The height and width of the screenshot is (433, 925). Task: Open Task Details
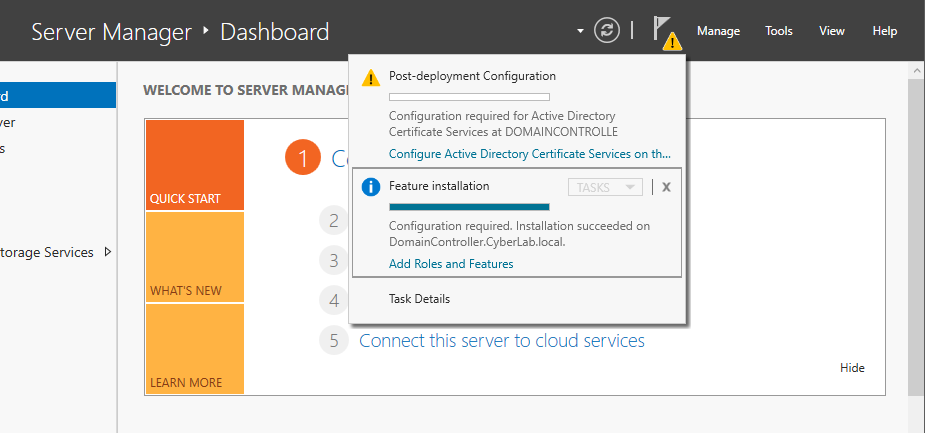click(x=419, y=299)
